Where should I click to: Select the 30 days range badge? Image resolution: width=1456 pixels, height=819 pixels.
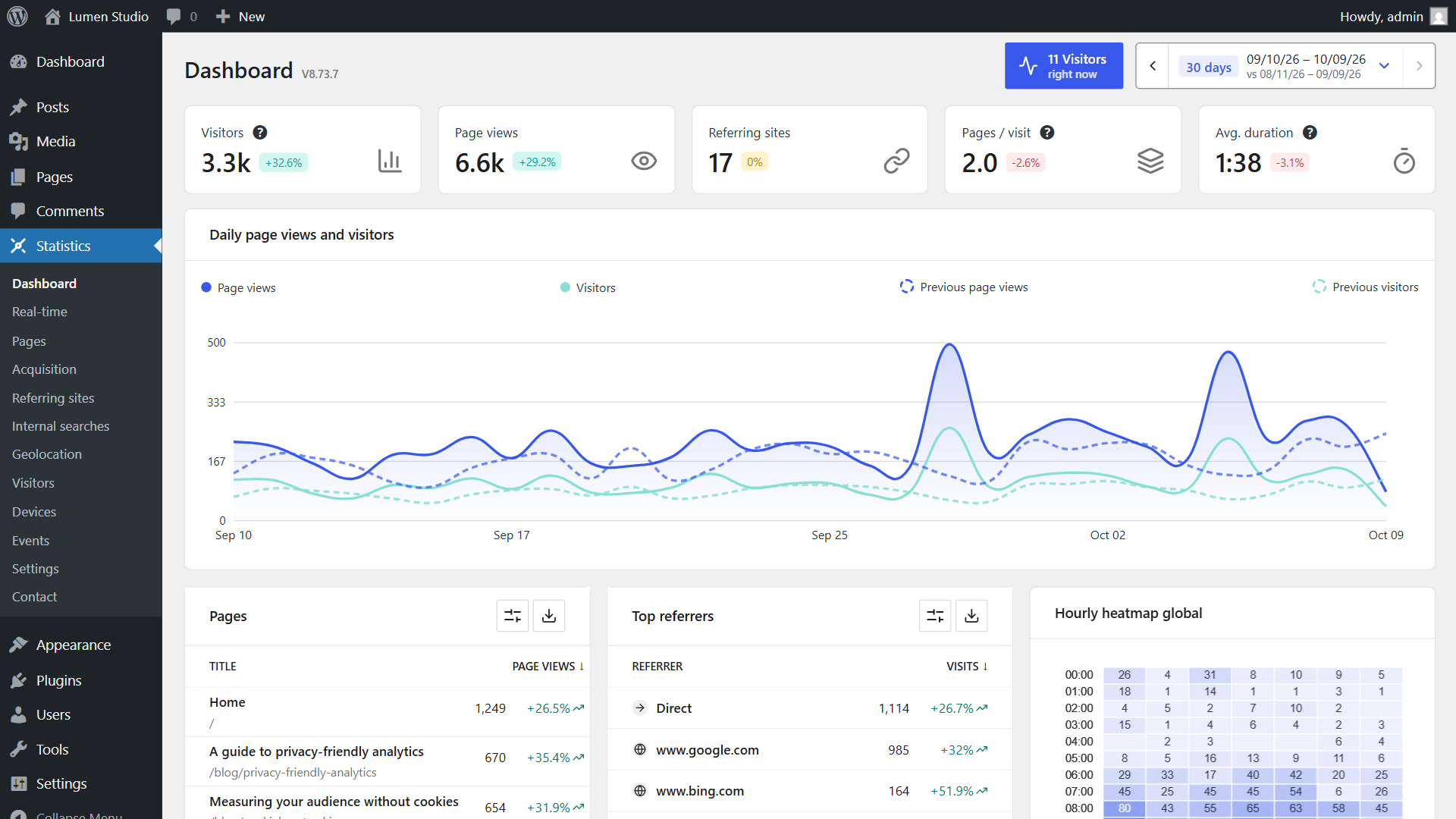point(1208,67)
